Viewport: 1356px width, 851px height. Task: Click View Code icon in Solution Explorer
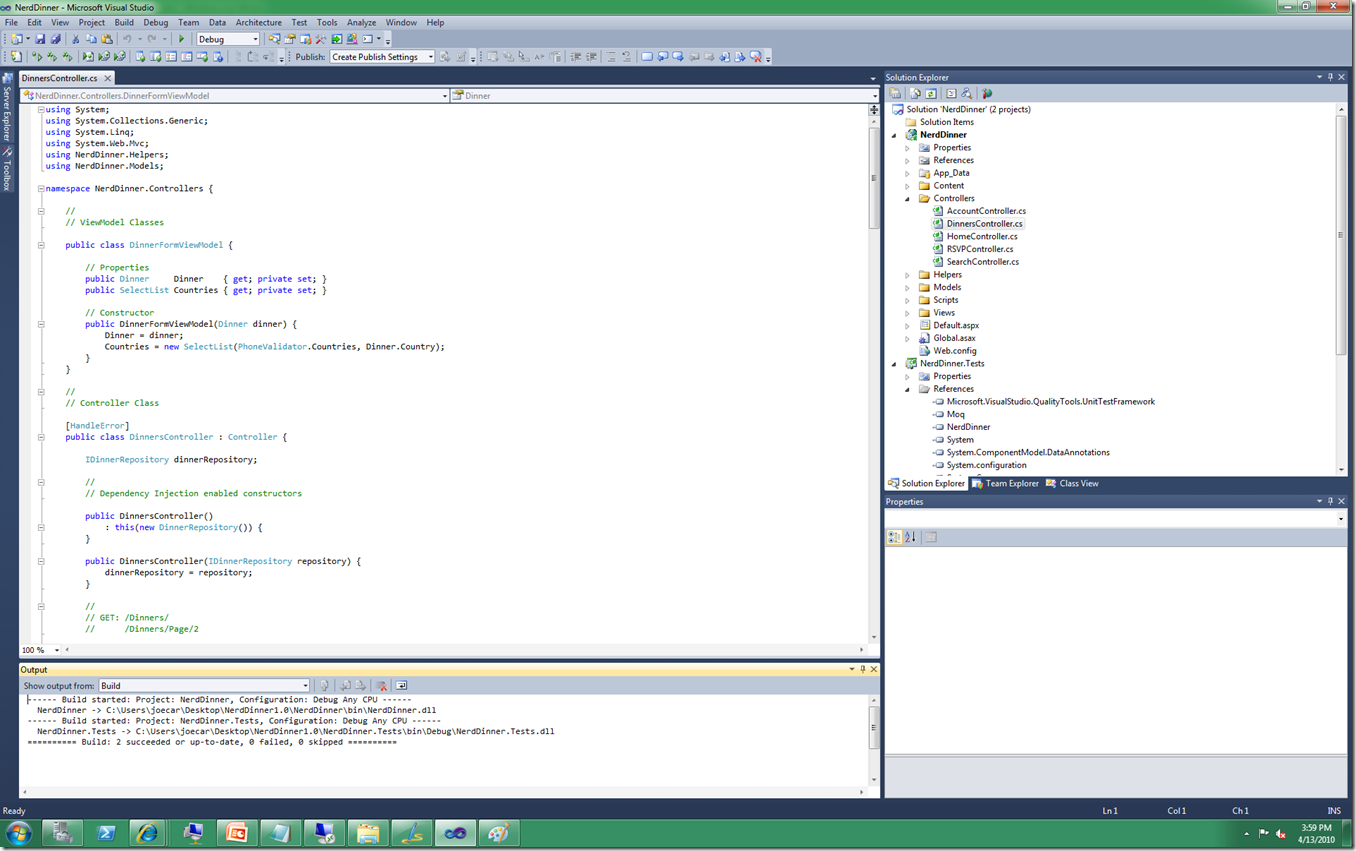(x=951, y=93)
